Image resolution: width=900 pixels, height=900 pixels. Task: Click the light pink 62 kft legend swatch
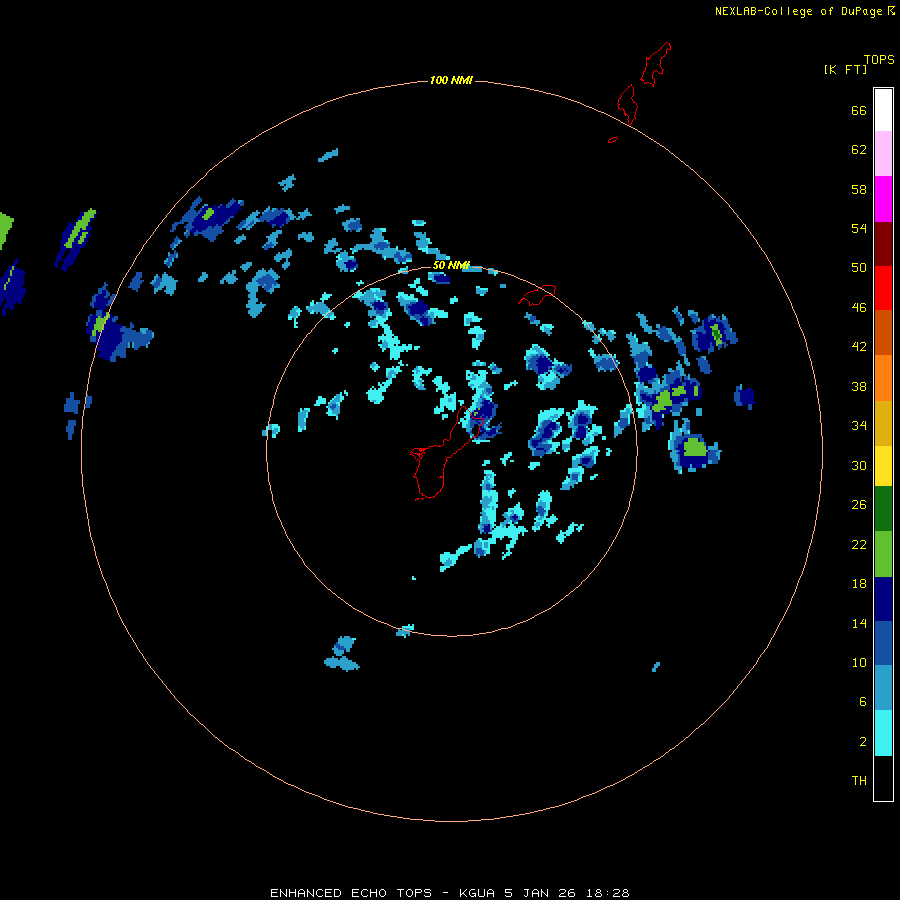883,154
